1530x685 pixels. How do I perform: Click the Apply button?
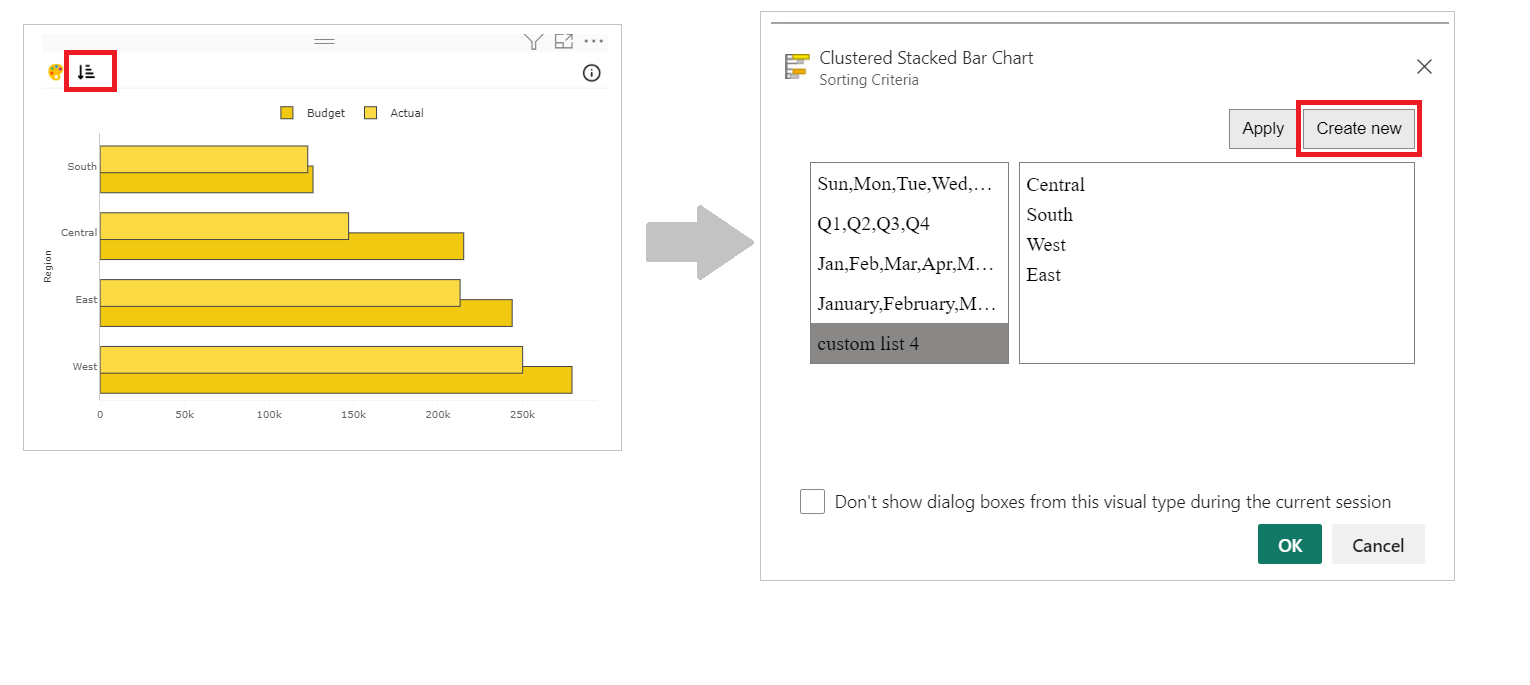[1262, 128]
